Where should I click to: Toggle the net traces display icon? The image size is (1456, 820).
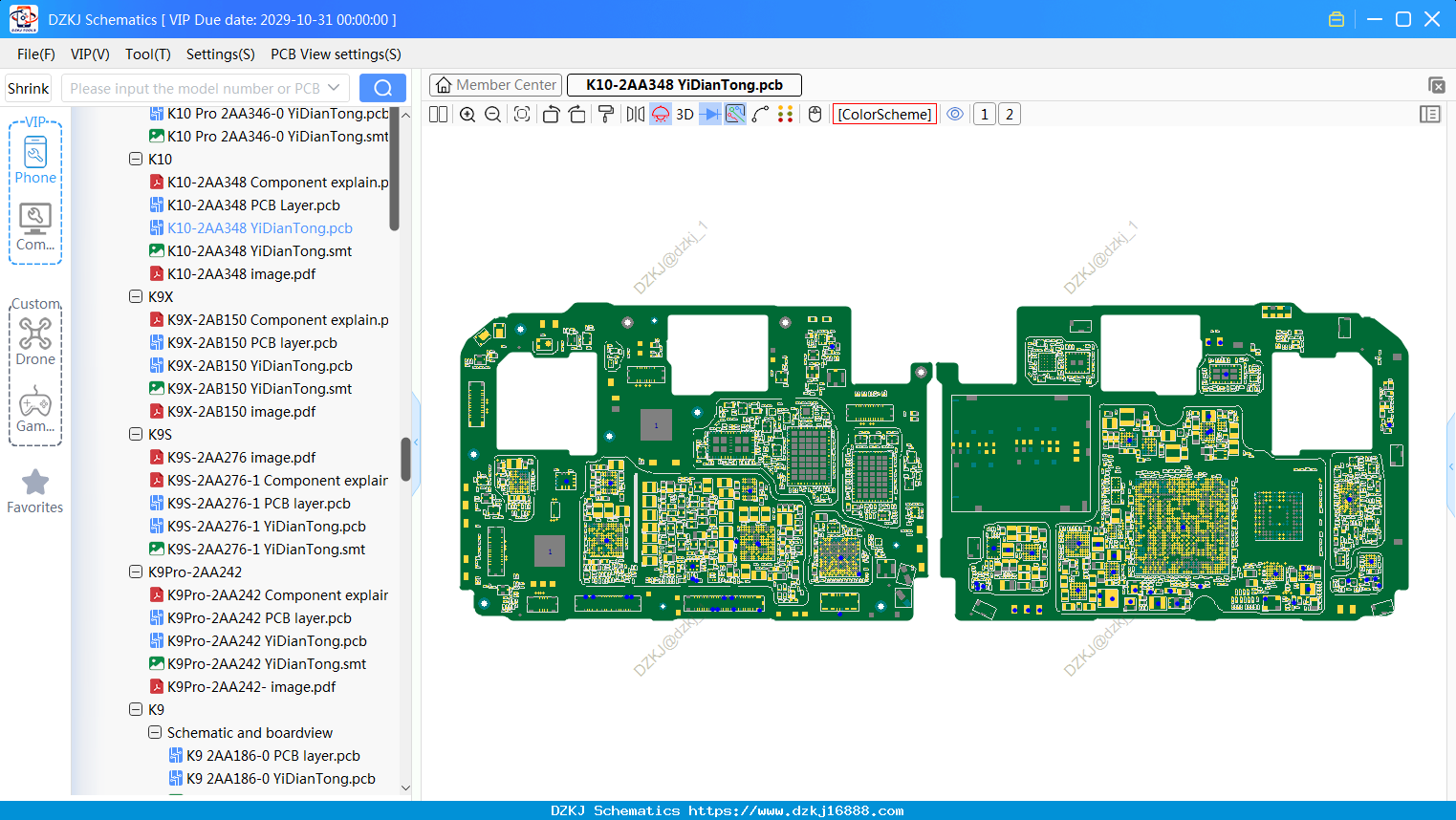pyautogui.click(x=735, y=114)
